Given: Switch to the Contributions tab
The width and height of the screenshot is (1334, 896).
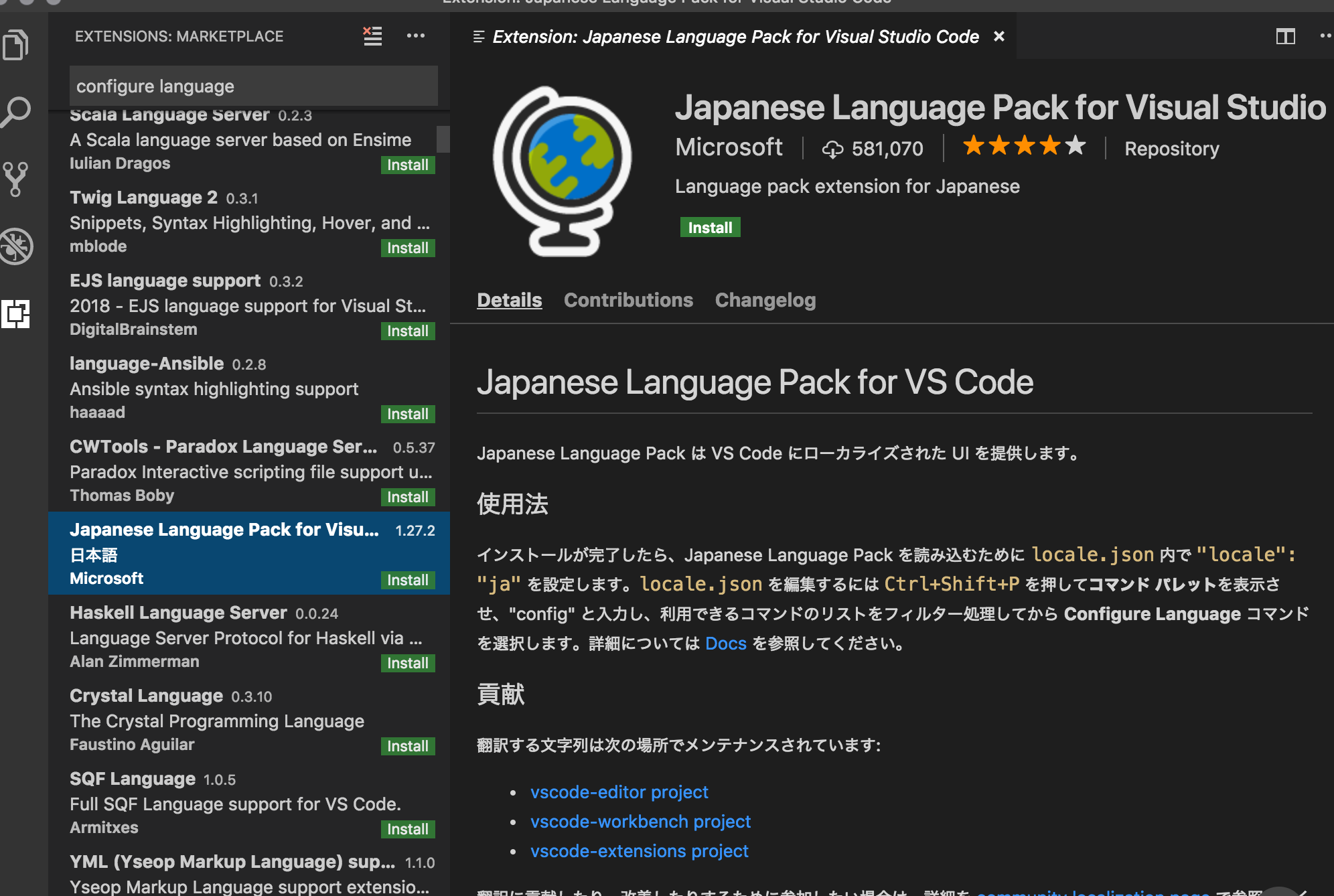Looking at the screenshot, I should click(628, 299).
